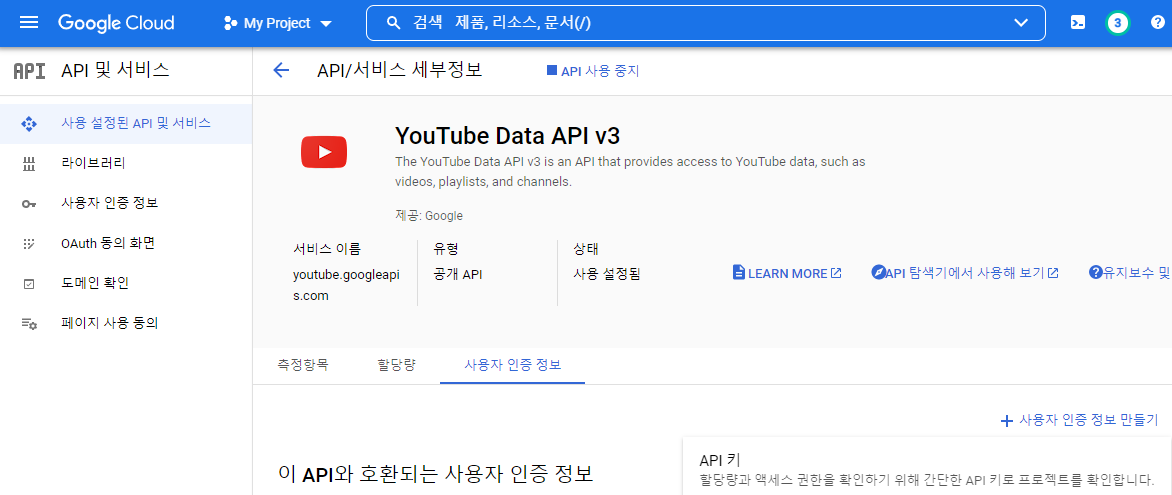This screenshot has height=495, width=1172.
Task: Click the page usage agreement gear icon
Action: pyautogui.click(x=28, y=325)
